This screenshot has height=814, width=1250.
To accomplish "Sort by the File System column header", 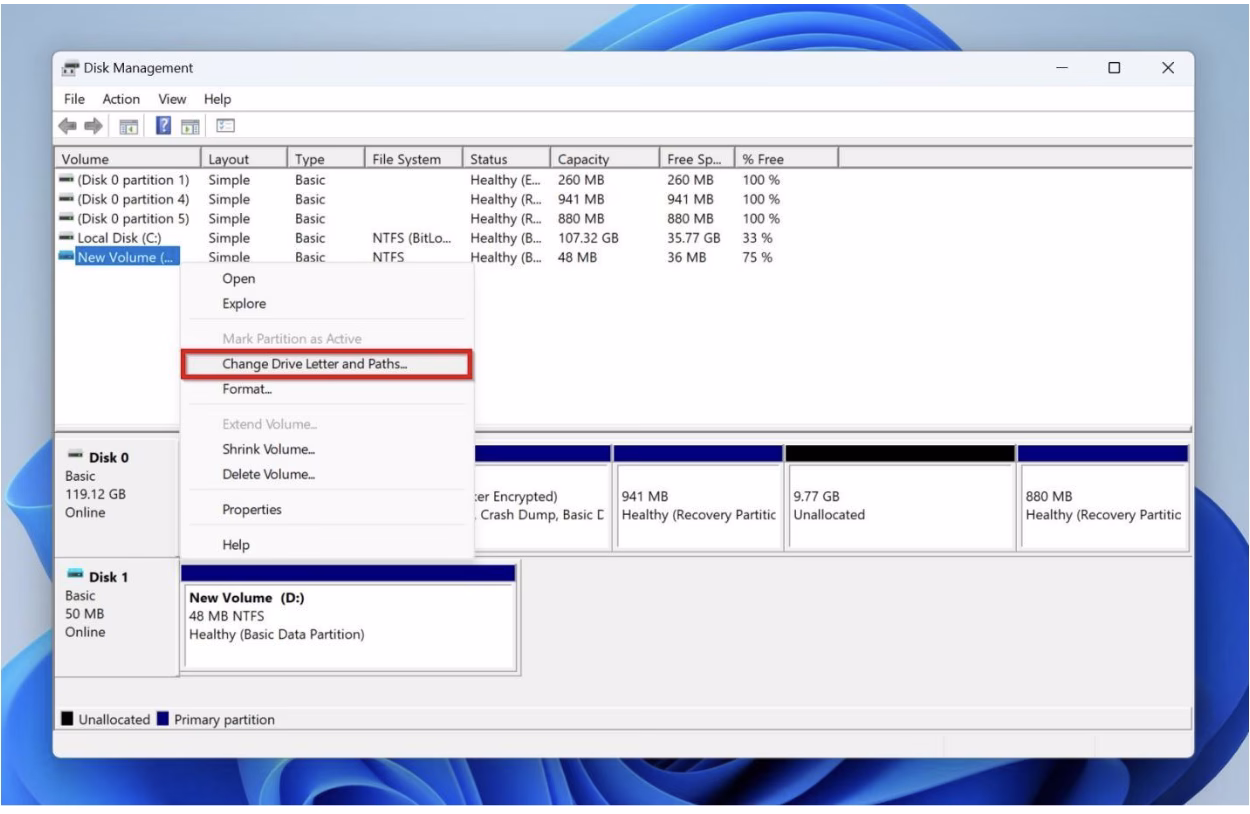I will click(406, 159).
